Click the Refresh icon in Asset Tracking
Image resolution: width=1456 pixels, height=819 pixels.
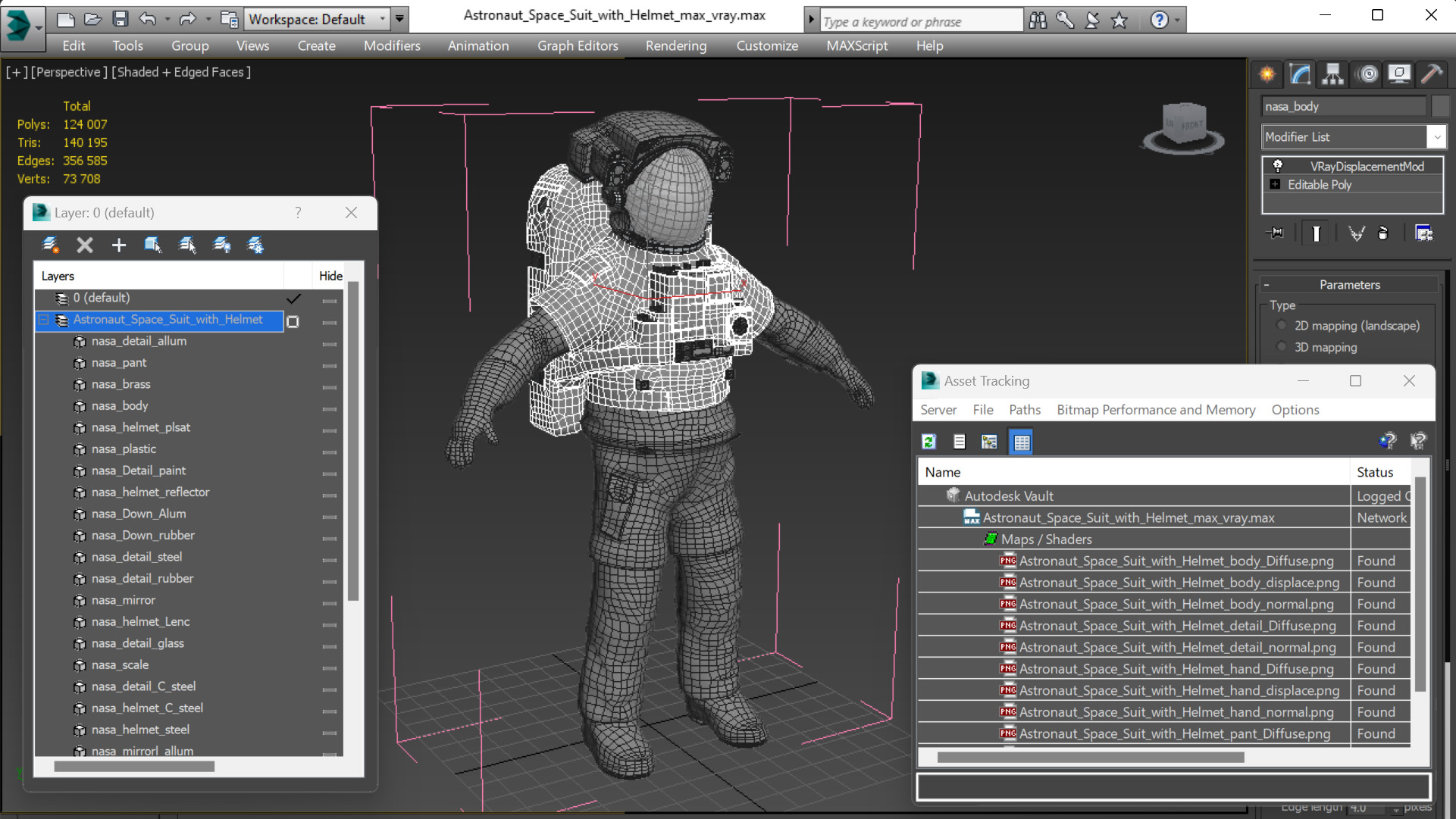pyautogui.click(x=928, y=442)
